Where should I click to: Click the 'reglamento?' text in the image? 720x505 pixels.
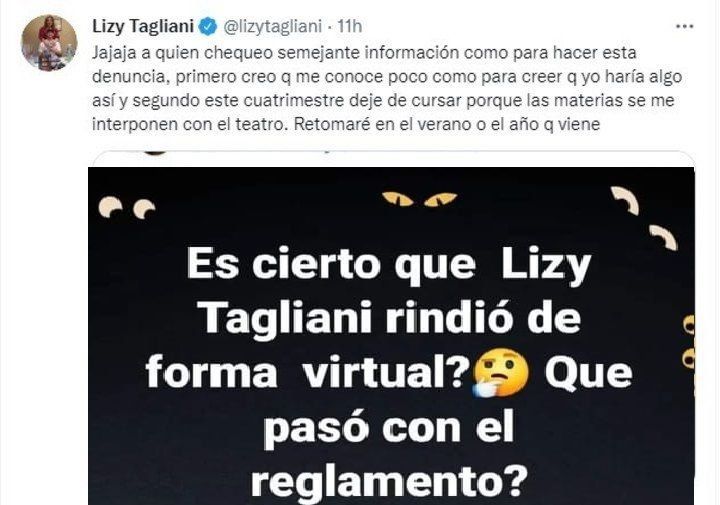point(388,481)
